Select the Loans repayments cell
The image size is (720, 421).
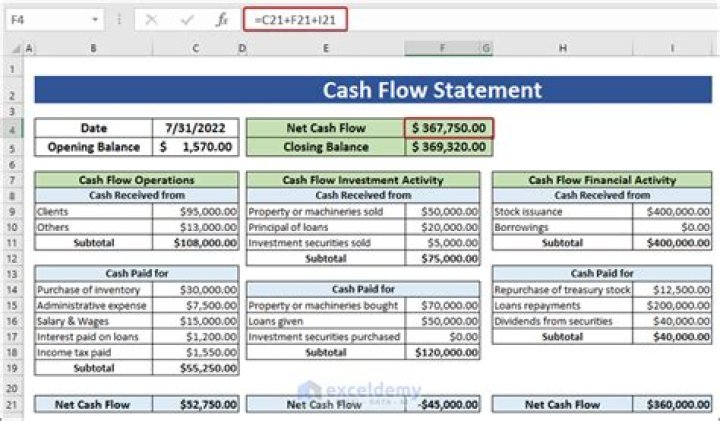(562, 305)
